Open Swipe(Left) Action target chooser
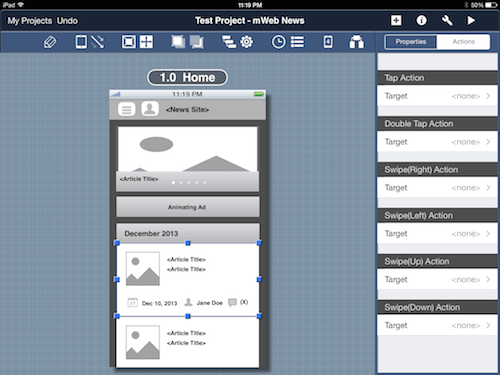The image size is (500, 375). point(437,234)
